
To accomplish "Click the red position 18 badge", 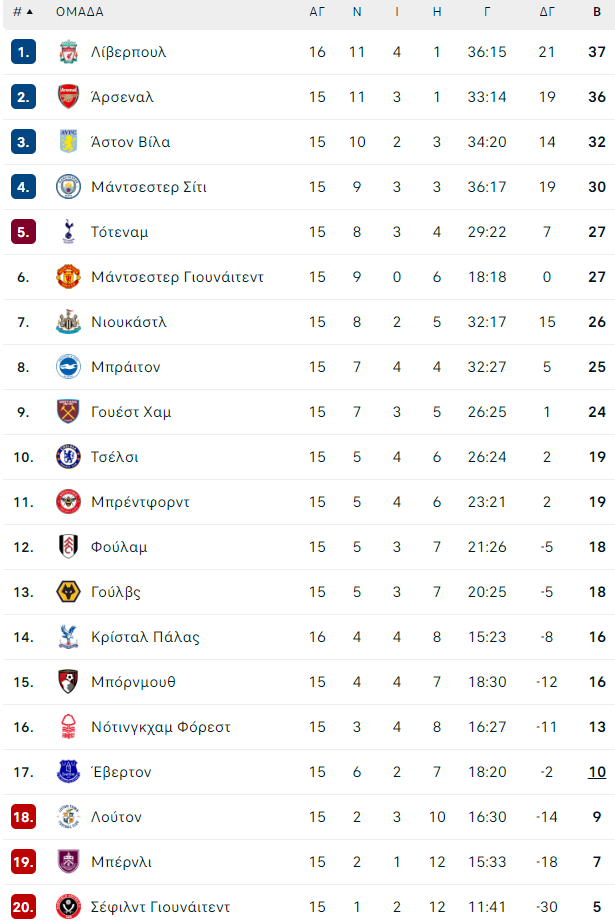I will coord(24,817).
